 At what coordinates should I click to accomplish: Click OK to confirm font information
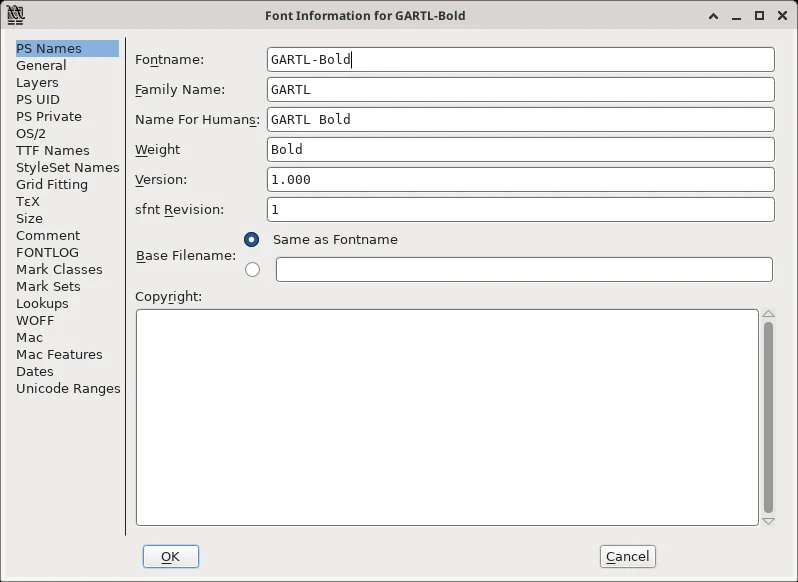(170, 557)
